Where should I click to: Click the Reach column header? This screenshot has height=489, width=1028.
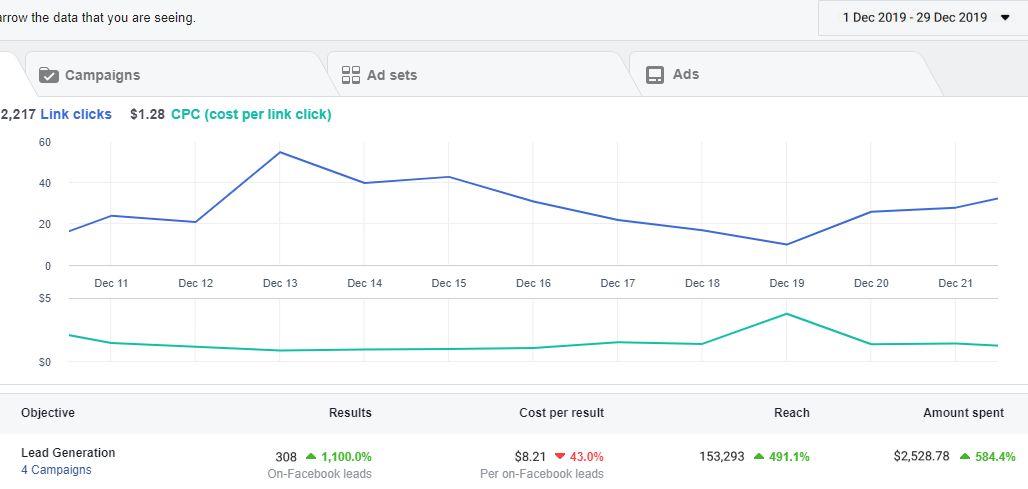point(791,413)
